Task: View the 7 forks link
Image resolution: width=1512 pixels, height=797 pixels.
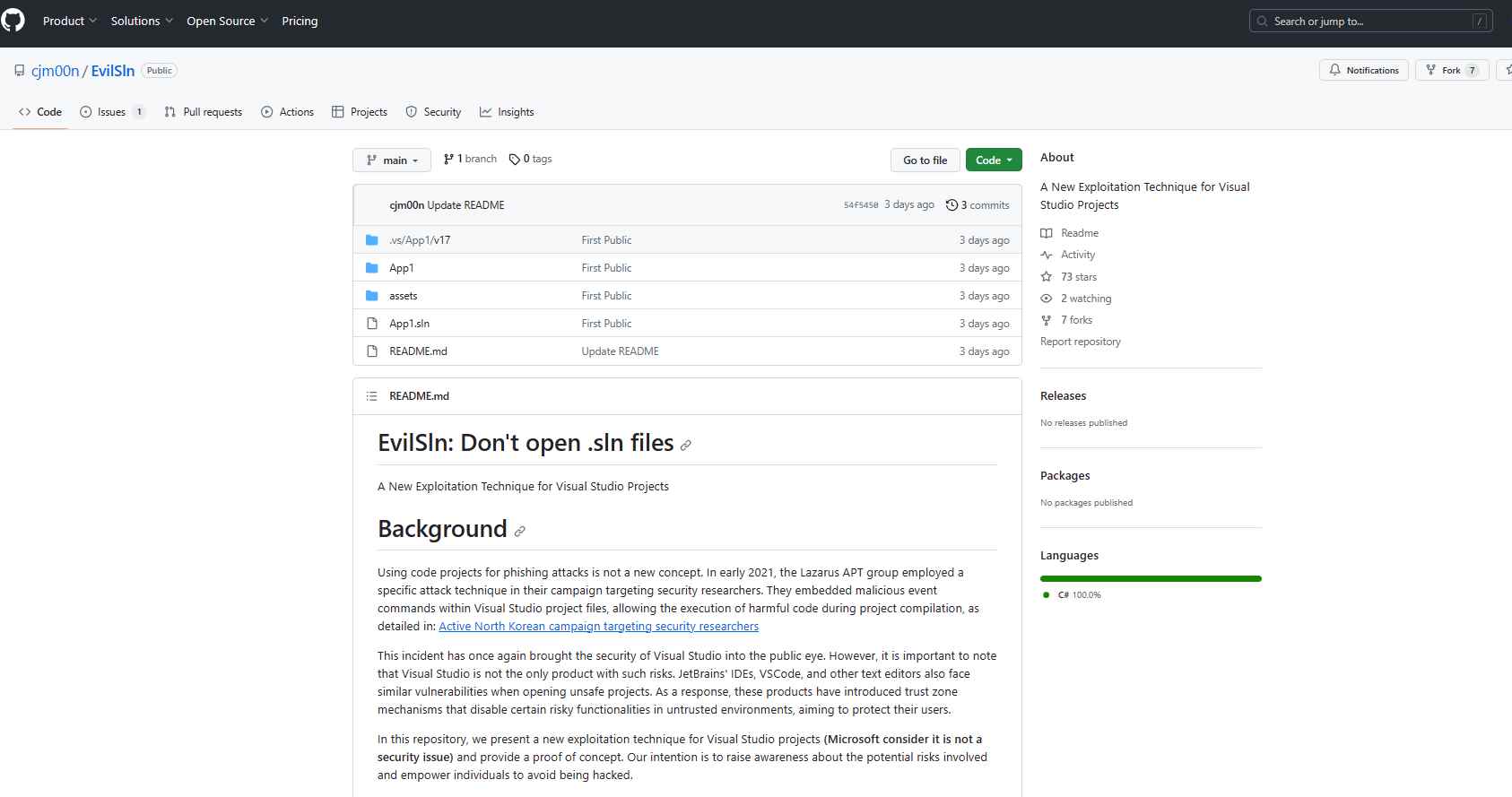Action: click(x=1077, y=320)
